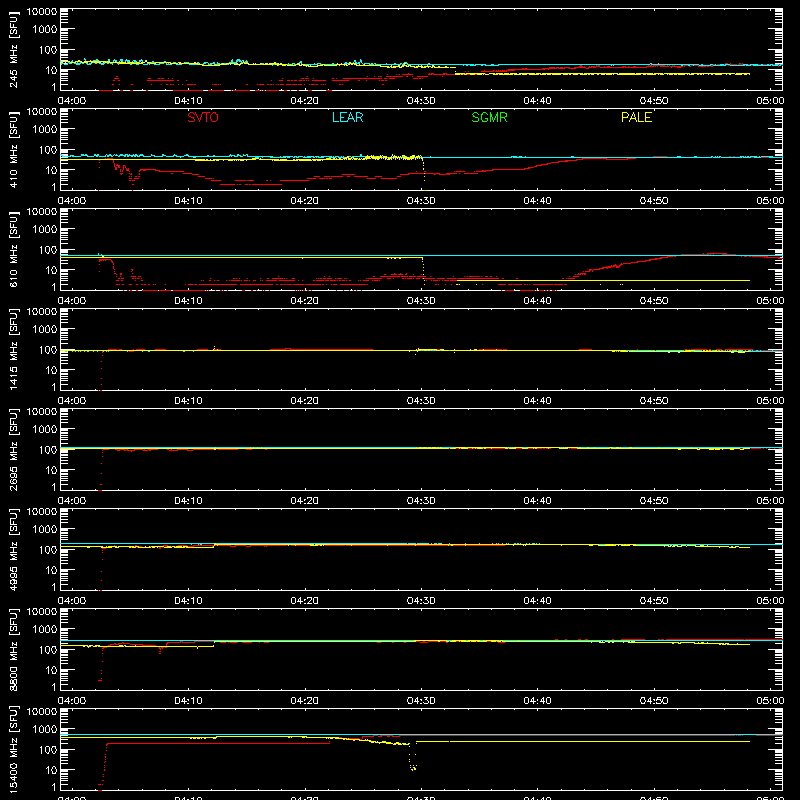Select the 8800 MHz [SFU] axis title
The height and width of the screenshot is (800, 800).
click(13, 650)
